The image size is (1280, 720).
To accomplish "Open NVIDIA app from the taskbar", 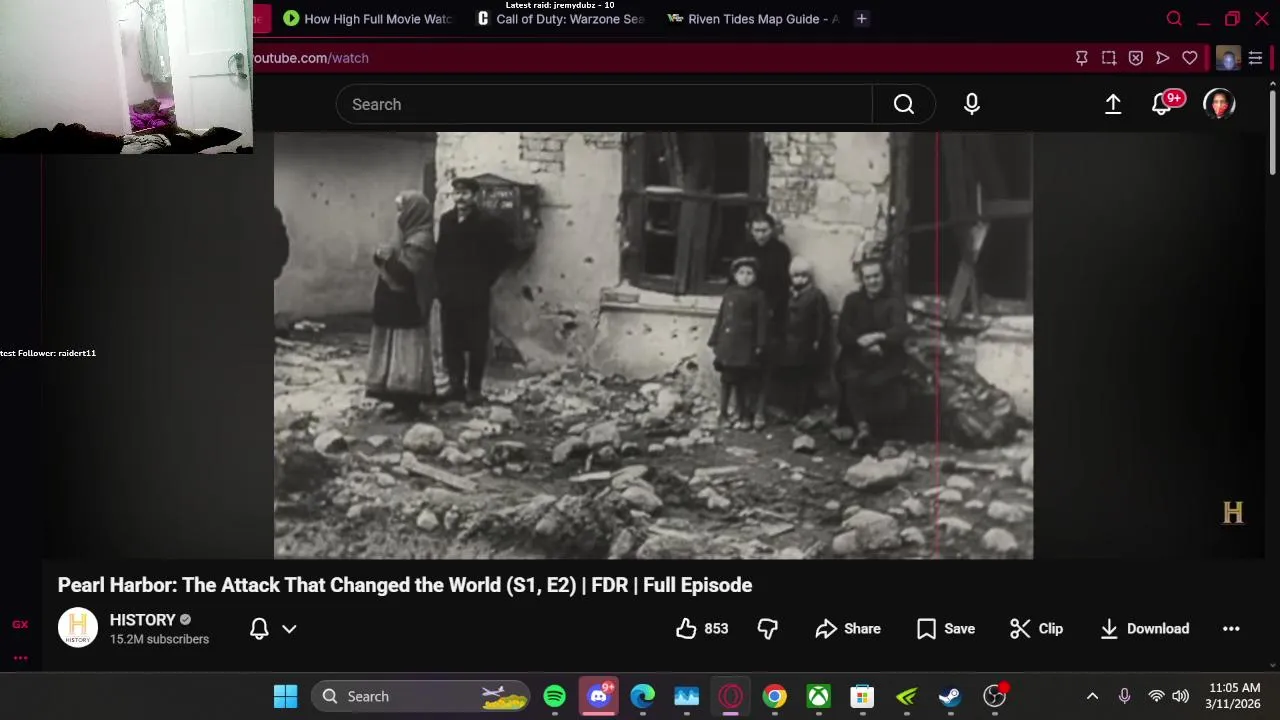I will coord(907,696).
